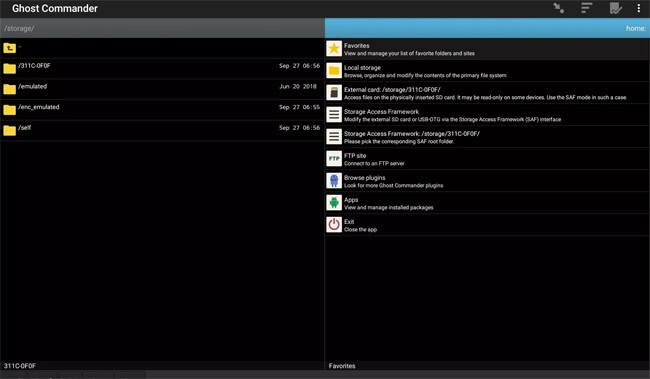Open the overflow three-dot menu
This screenshot has width=650, height=379.
638,8
